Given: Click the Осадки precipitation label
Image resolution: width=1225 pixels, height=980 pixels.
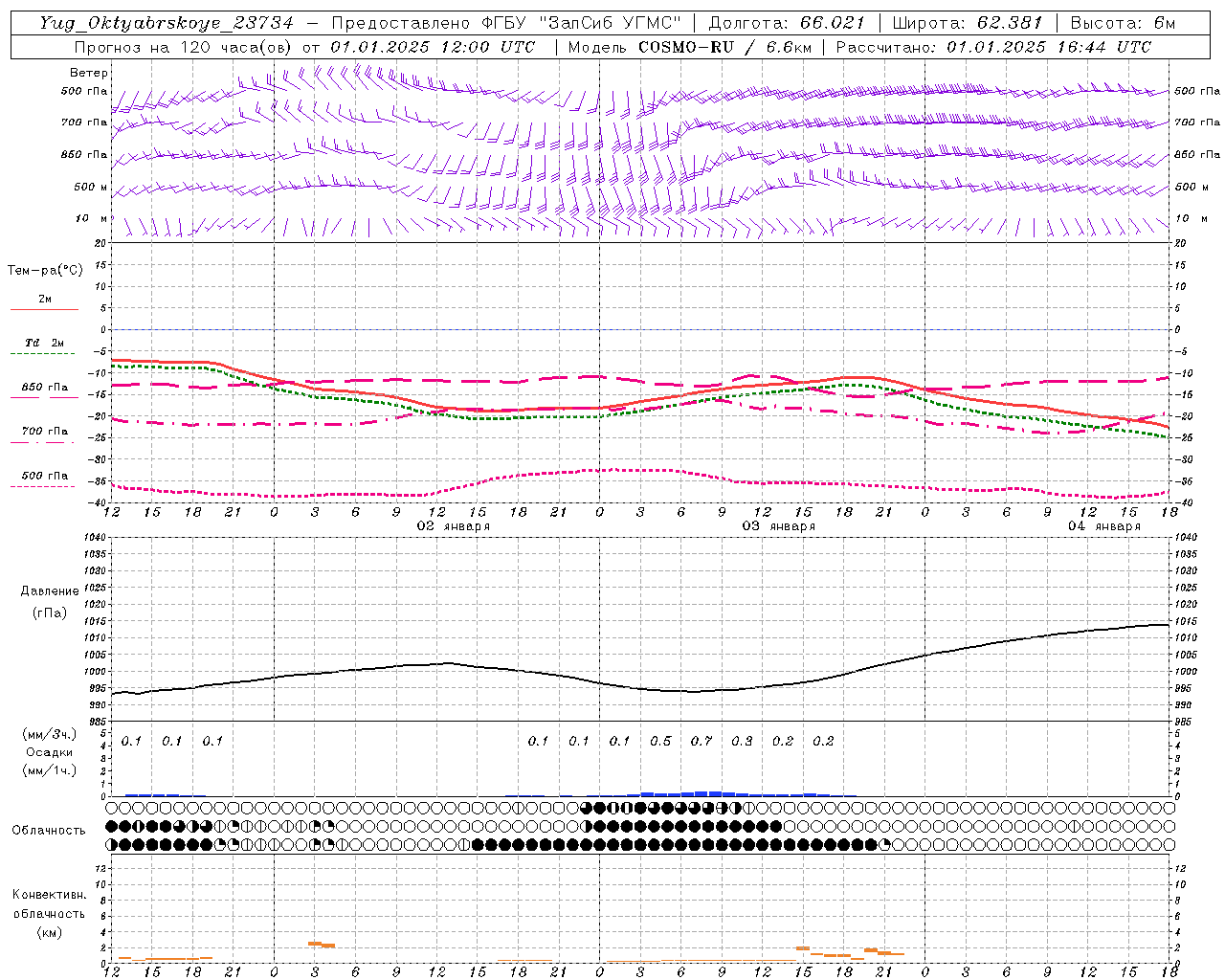Looking at the screenshot, I should [x=50, y=752].
